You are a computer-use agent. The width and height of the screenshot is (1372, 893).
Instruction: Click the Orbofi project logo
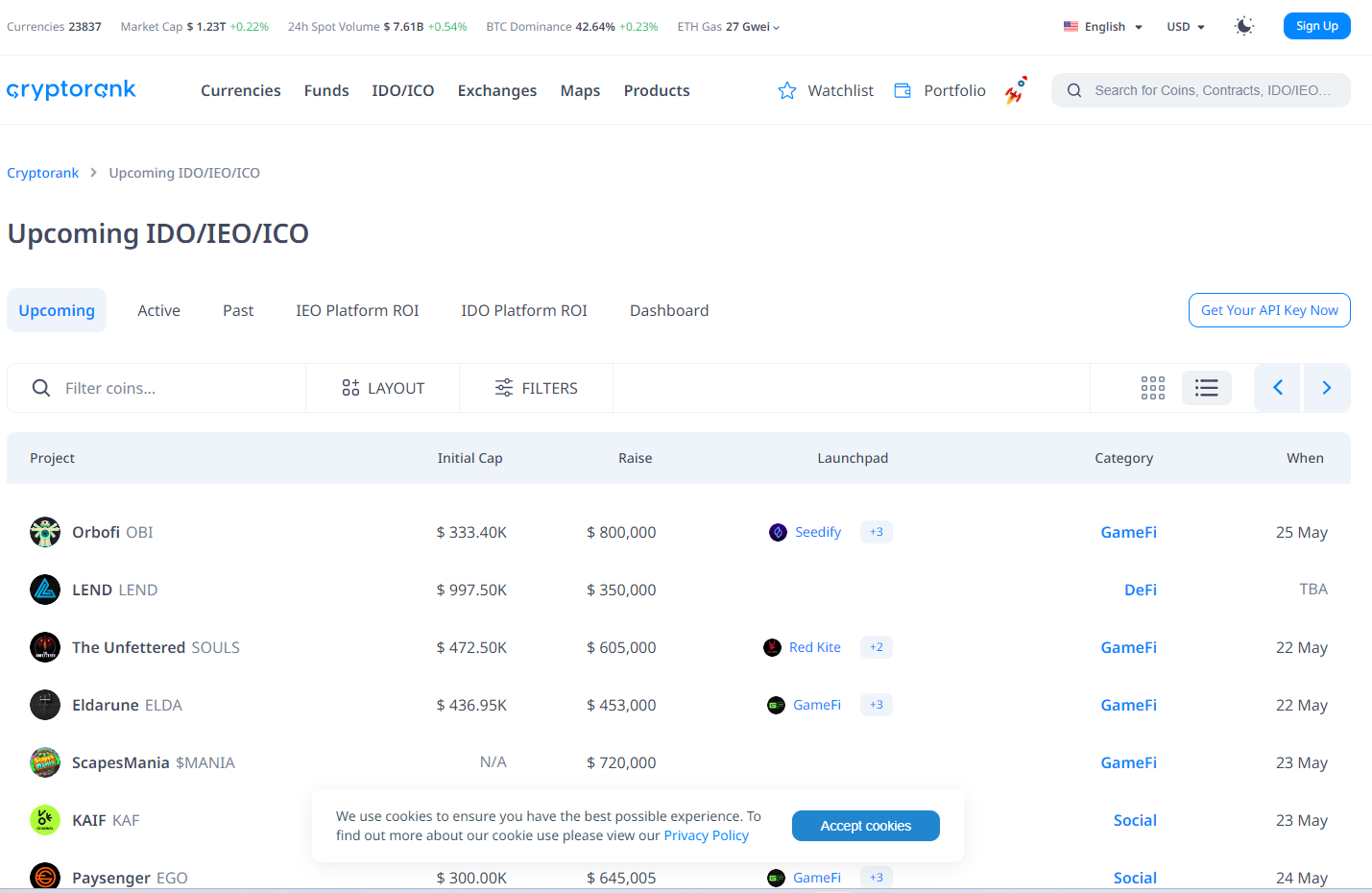45,532
